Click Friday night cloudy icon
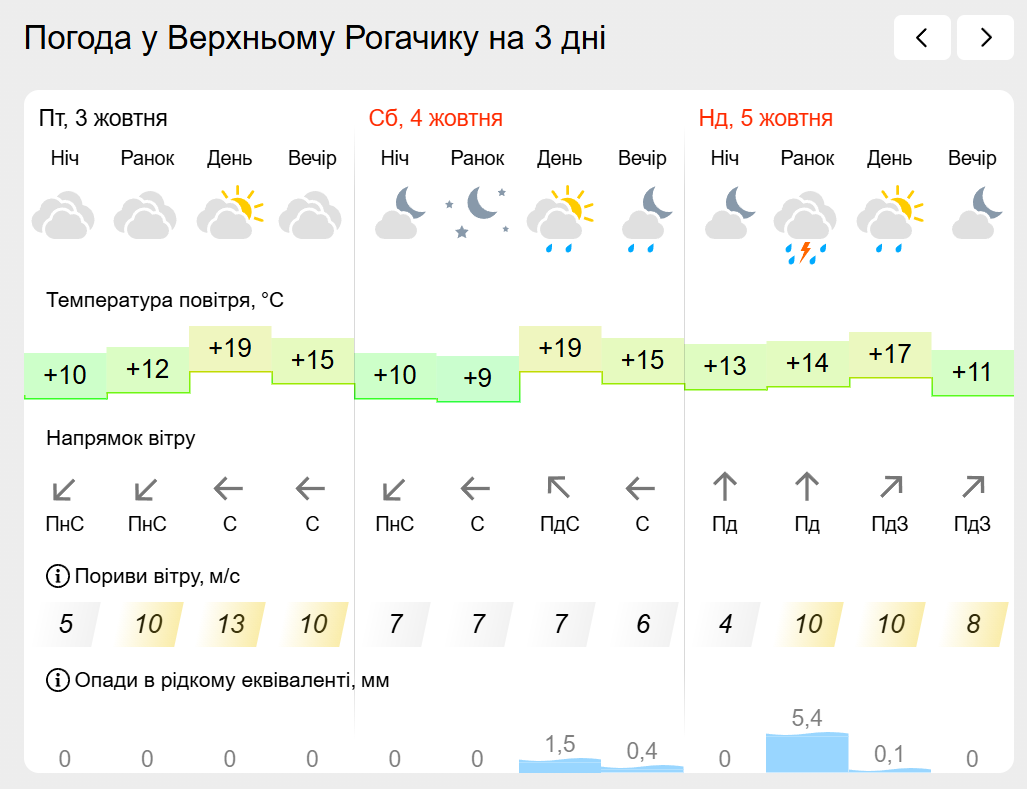Image resolution: width=1027 pixels, height=789 pixels. coord(64,214)
